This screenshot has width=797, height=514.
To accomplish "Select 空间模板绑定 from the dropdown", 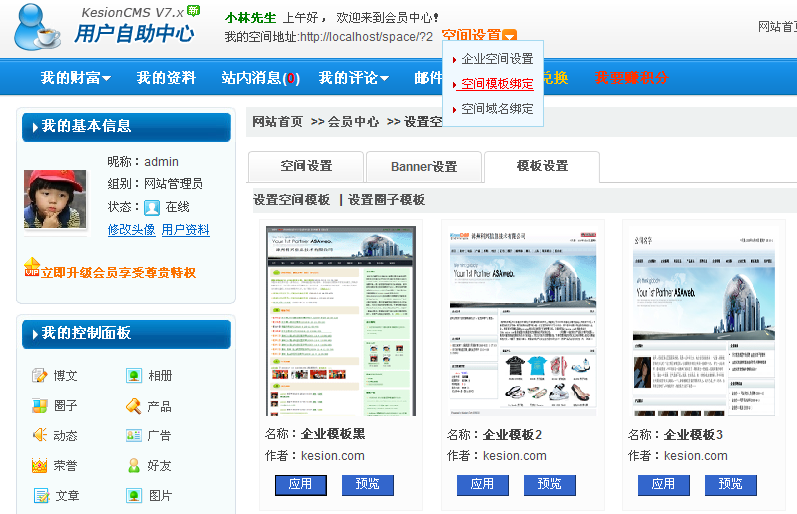I will 497,84.
